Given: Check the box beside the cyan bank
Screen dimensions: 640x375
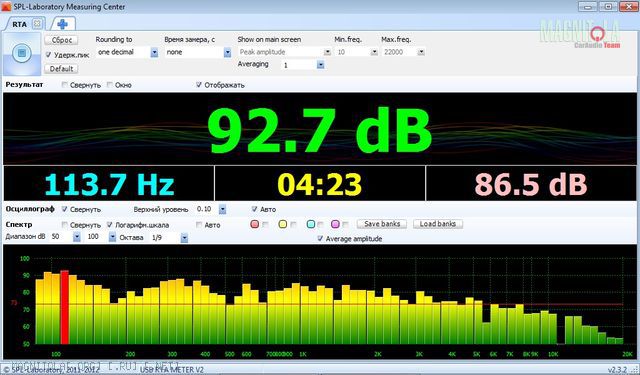Looking at the screenshot, I should coord(320,224).
